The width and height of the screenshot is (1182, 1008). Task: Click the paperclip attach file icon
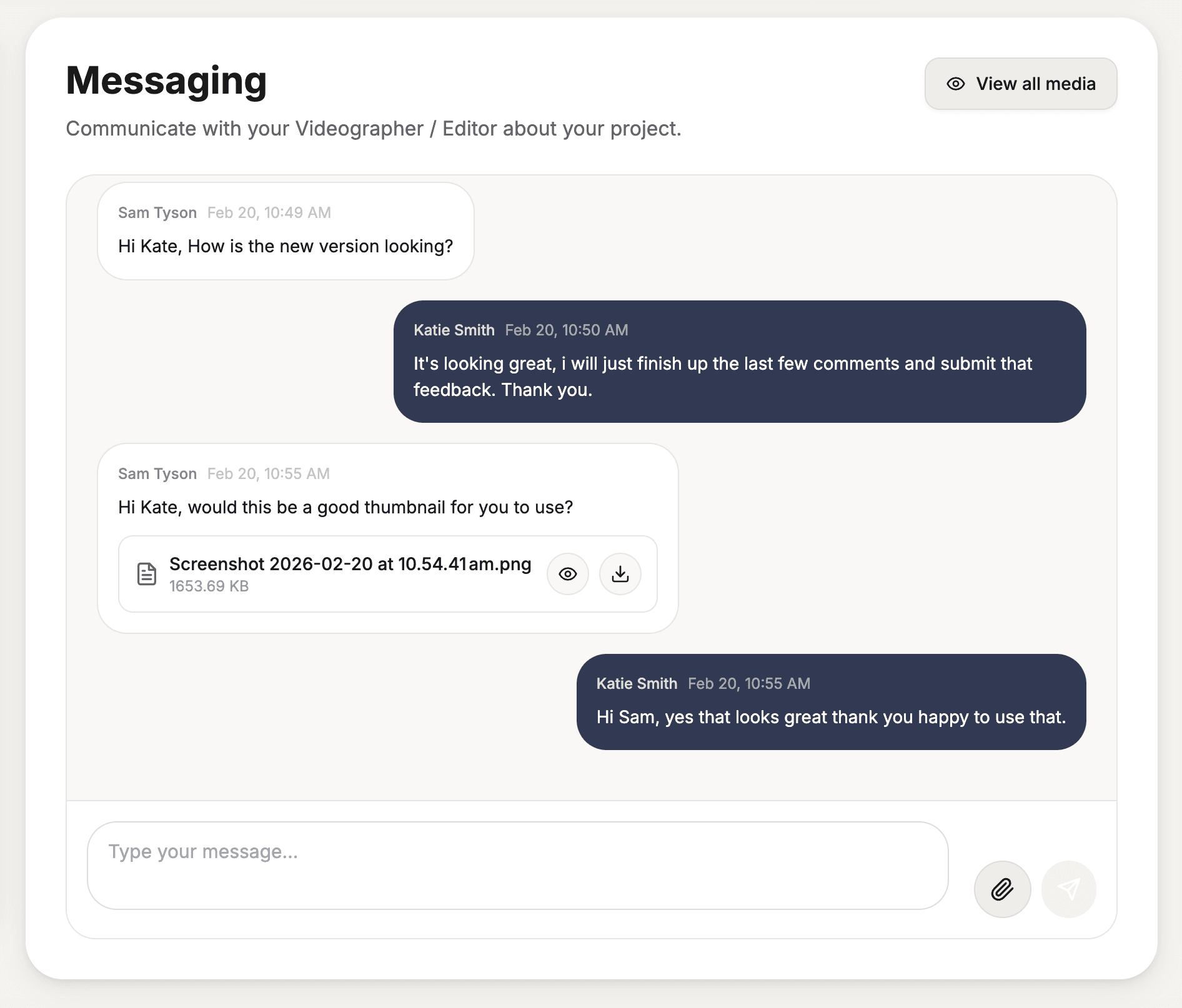[x=1002, y=889]
